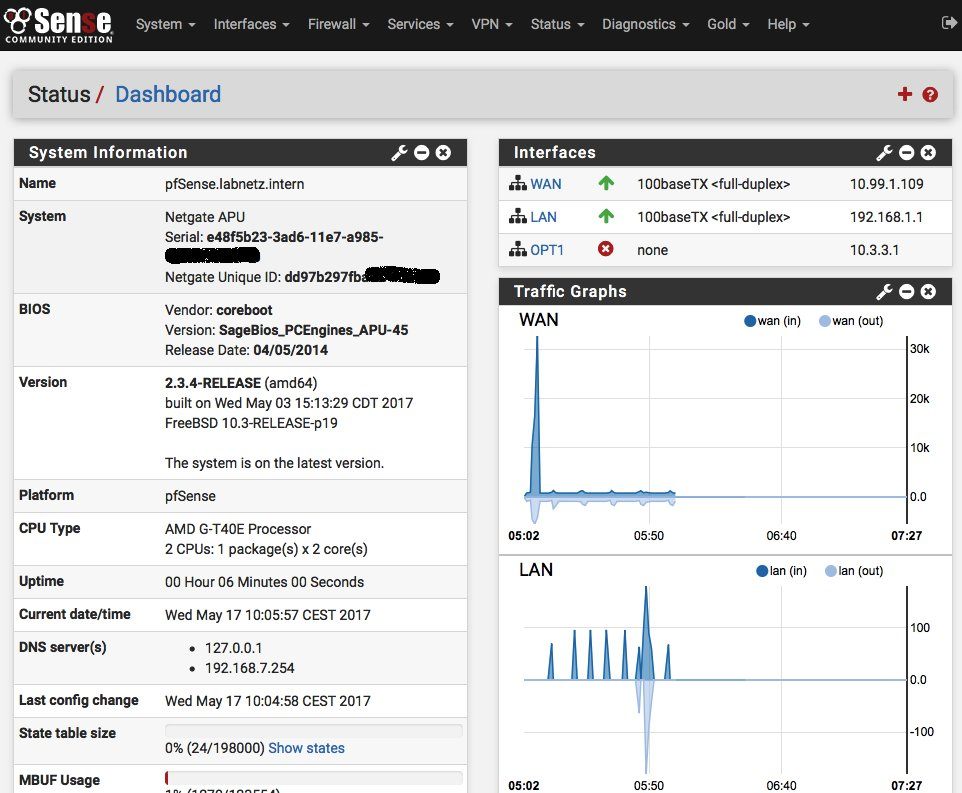962x793 pixels.
Task: Open the LAN interface link
Action: coord(543,217)
